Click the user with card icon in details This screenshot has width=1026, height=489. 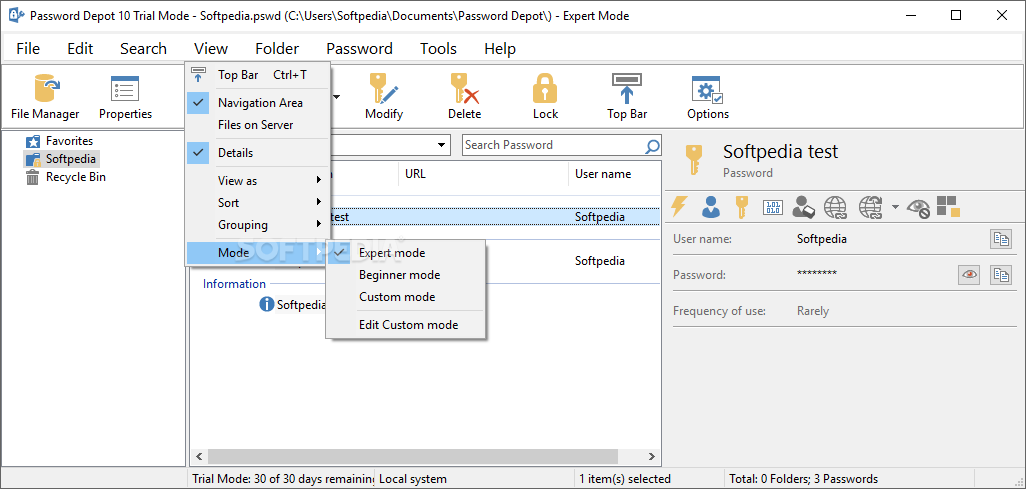tap(803, 207)
